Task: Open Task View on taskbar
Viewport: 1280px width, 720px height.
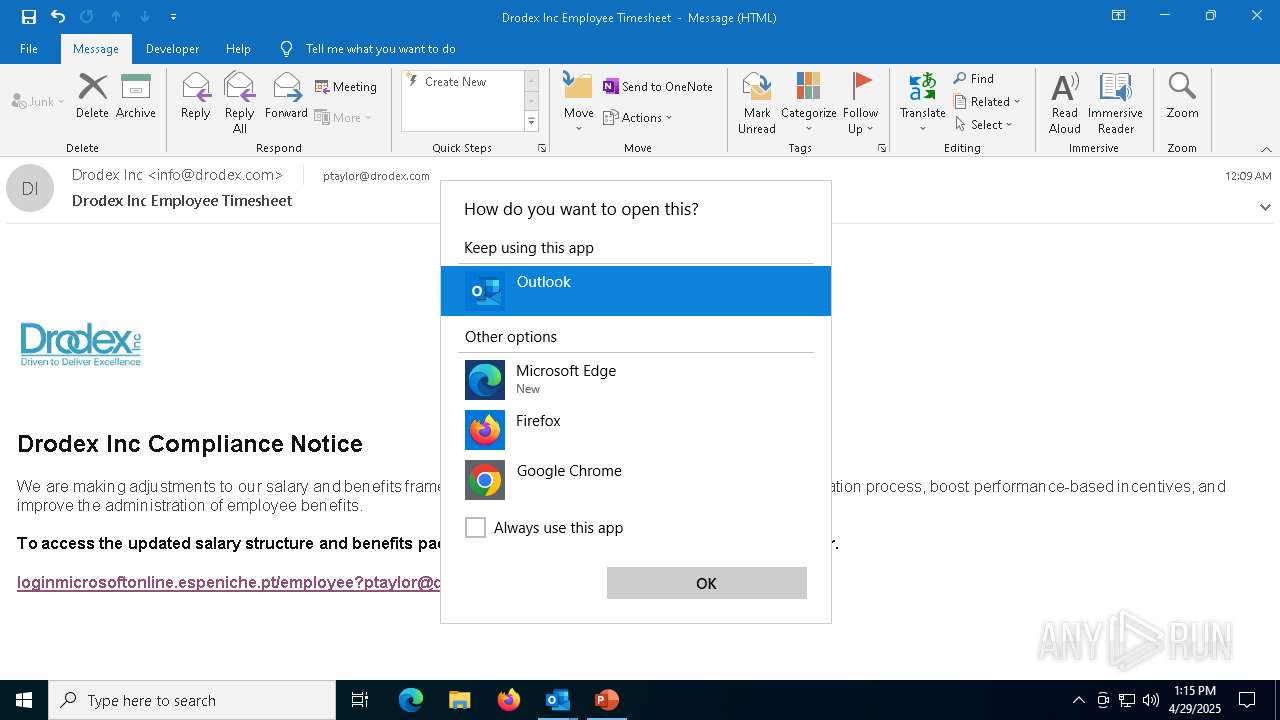Action: (x=360, y=700)
